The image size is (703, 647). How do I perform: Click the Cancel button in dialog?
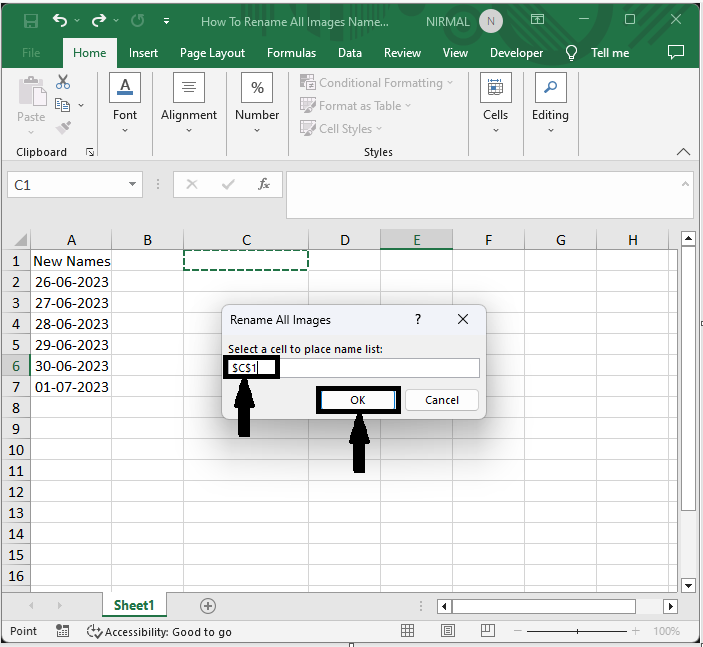[442, 400]
